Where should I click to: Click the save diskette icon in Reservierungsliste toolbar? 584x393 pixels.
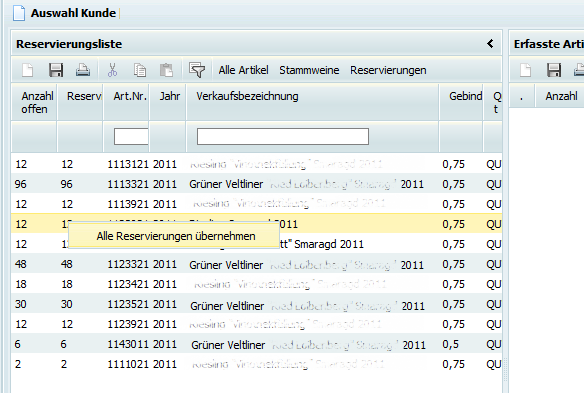pos(56,70)
